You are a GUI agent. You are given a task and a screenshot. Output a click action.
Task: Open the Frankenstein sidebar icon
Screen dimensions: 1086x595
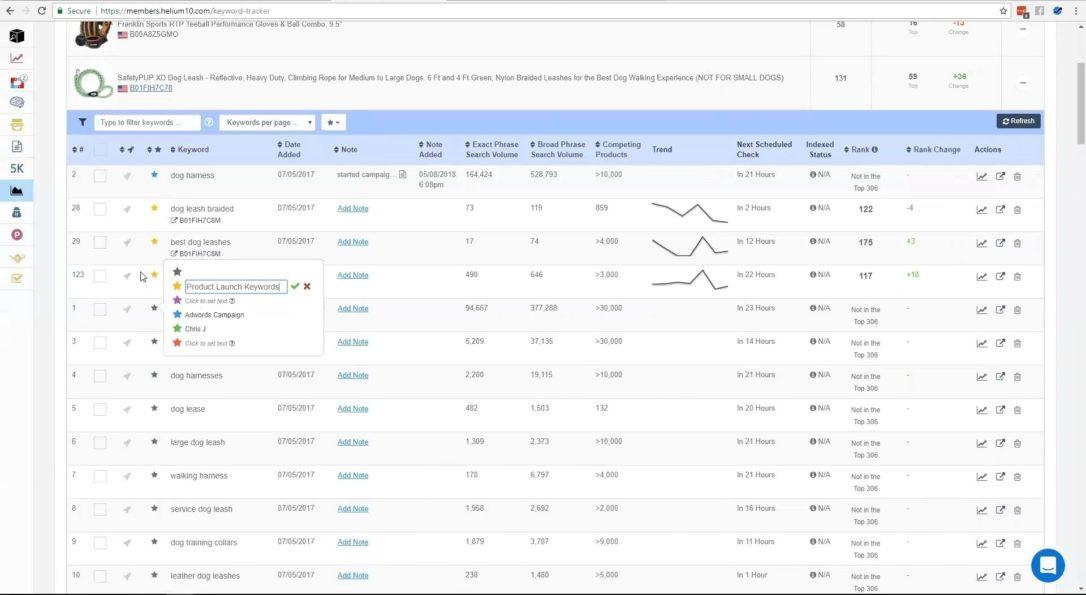[17, 125]
